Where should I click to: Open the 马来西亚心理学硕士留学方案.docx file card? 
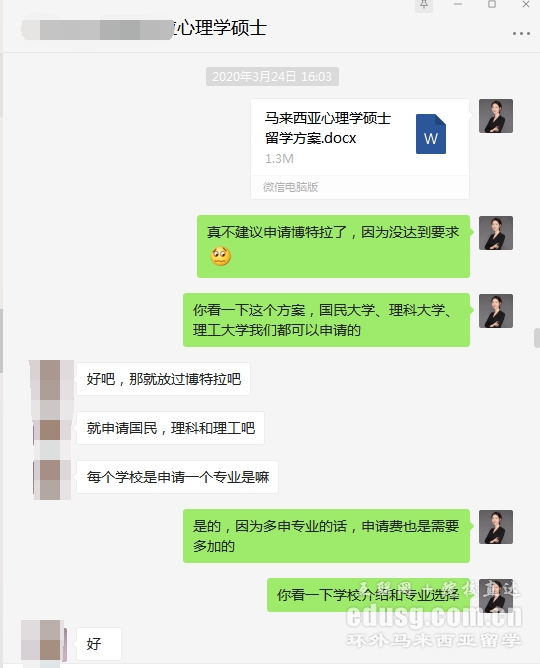click(x=360, y=149)
